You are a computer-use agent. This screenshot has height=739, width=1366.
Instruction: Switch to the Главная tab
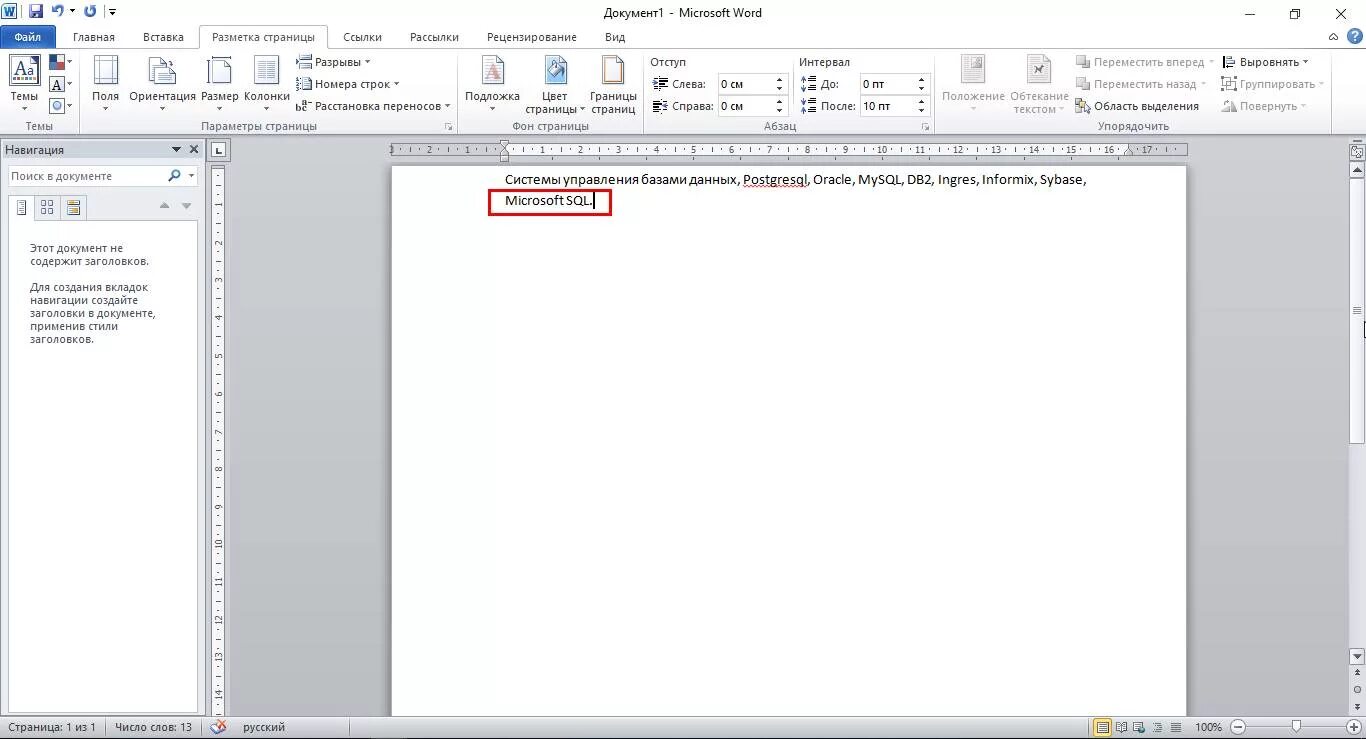pos(94,37)
